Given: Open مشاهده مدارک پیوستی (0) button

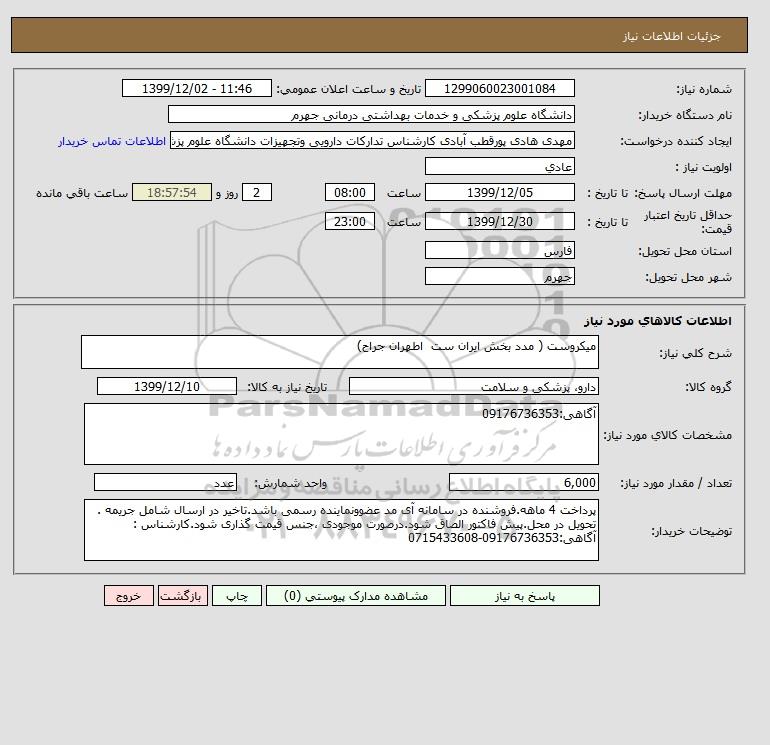Looking at the screenshot, I should click(x=356, y=596).
